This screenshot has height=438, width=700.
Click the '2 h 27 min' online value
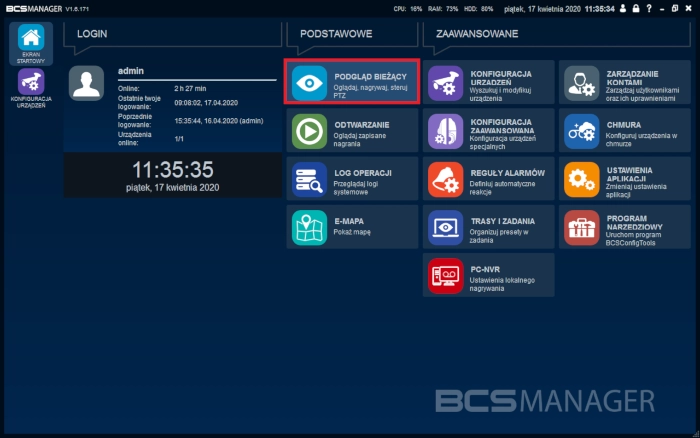[x=190, y=89]
